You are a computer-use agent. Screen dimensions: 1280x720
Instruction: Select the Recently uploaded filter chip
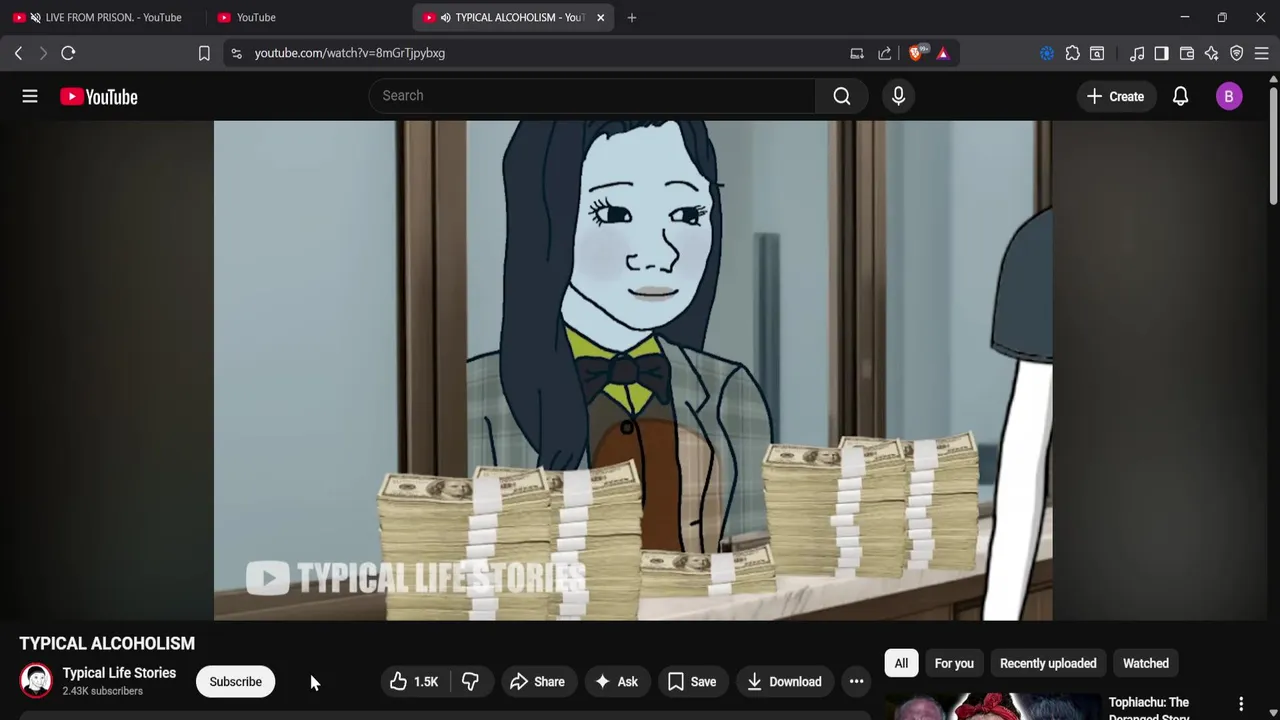click(1048, 663)
